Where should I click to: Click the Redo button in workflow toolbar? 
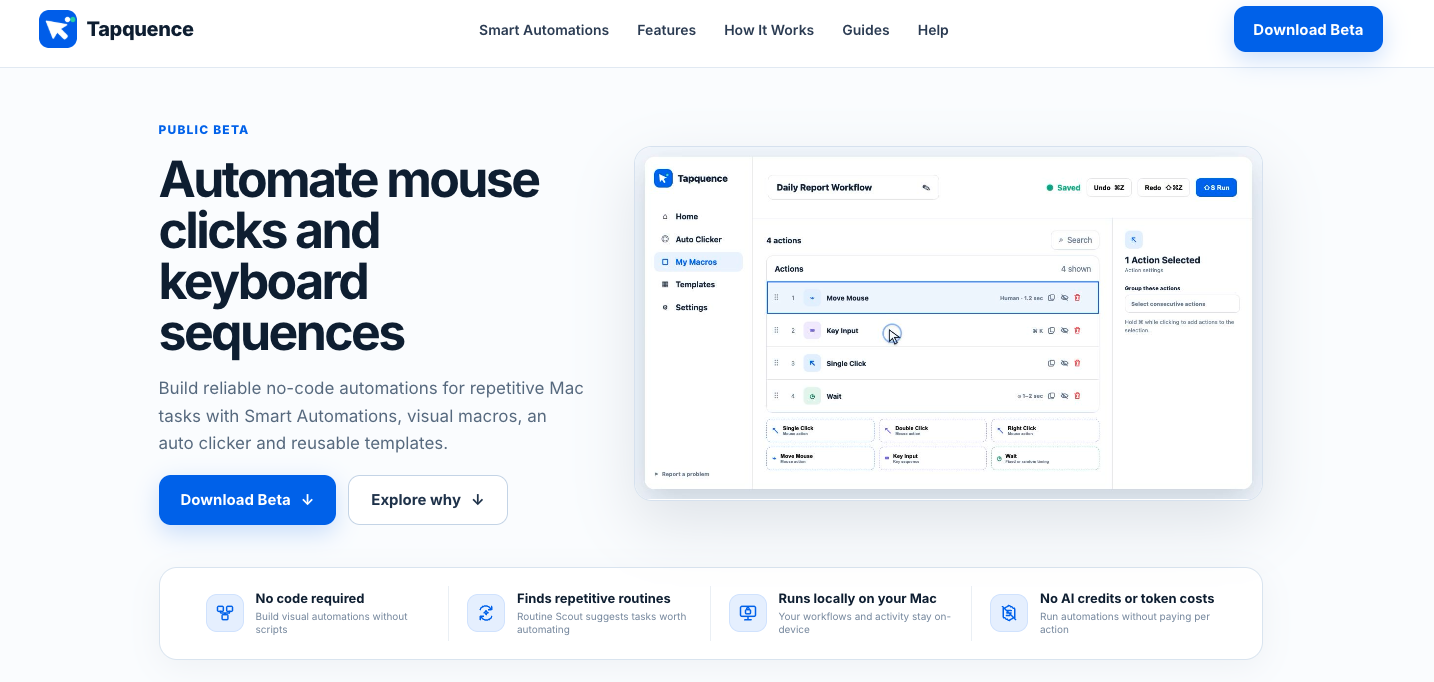click(x=1163, y=187)
